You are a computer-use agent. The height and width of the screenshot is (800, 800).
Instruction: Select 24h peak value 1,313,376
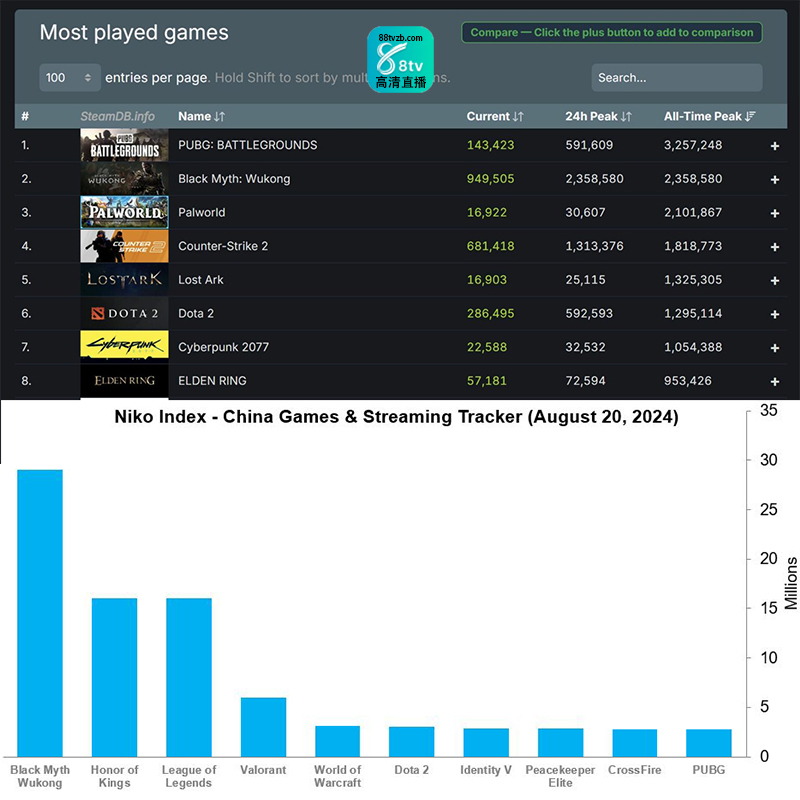click(594, 246)
